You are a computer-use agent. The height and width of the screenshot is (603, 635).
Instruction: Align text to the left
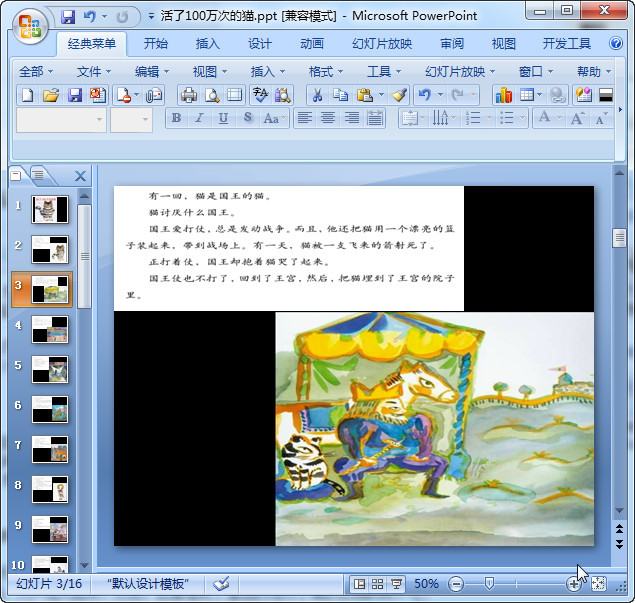coord(305,118)
